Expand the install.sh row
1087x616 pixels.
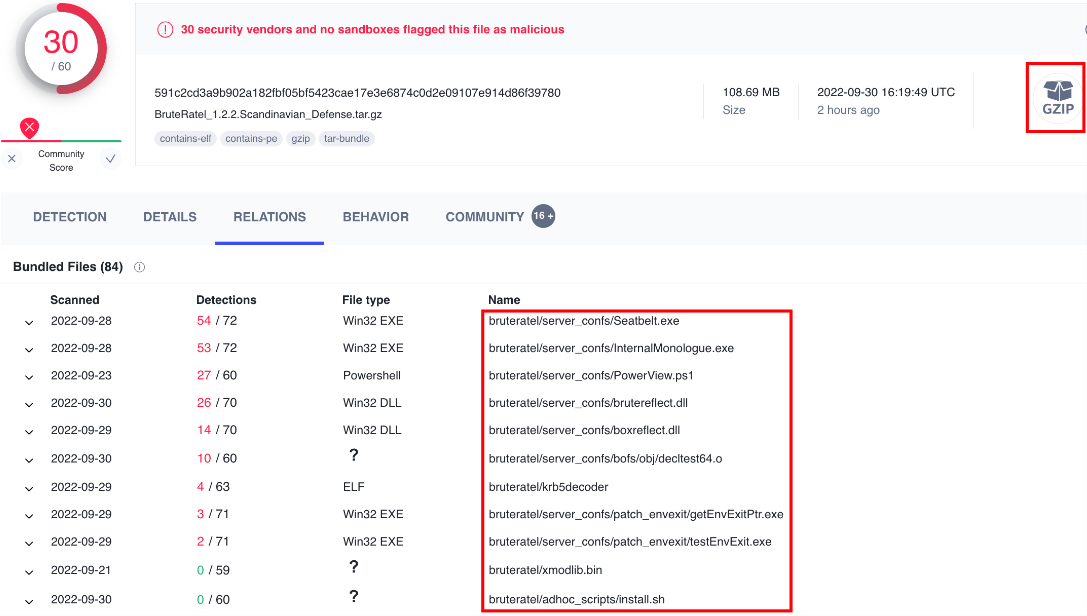[29, 601]
